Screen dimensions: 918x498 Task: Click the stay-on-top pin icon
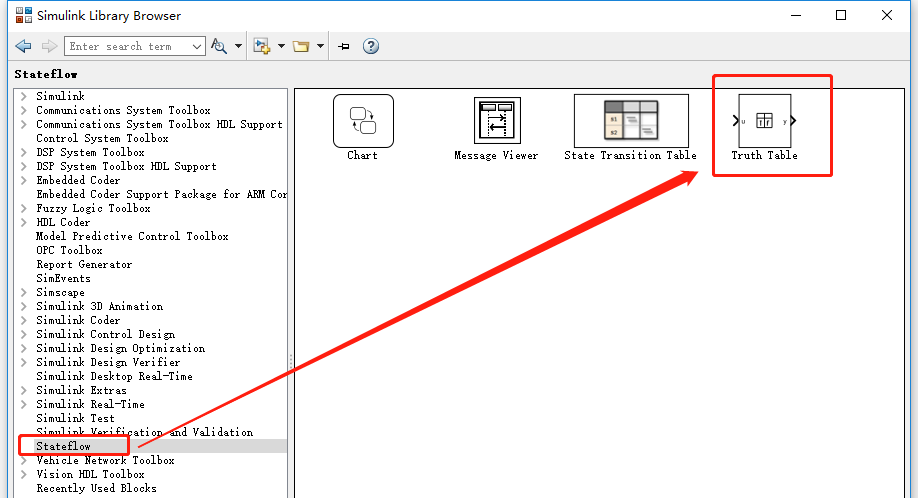[x=344, y=46]
